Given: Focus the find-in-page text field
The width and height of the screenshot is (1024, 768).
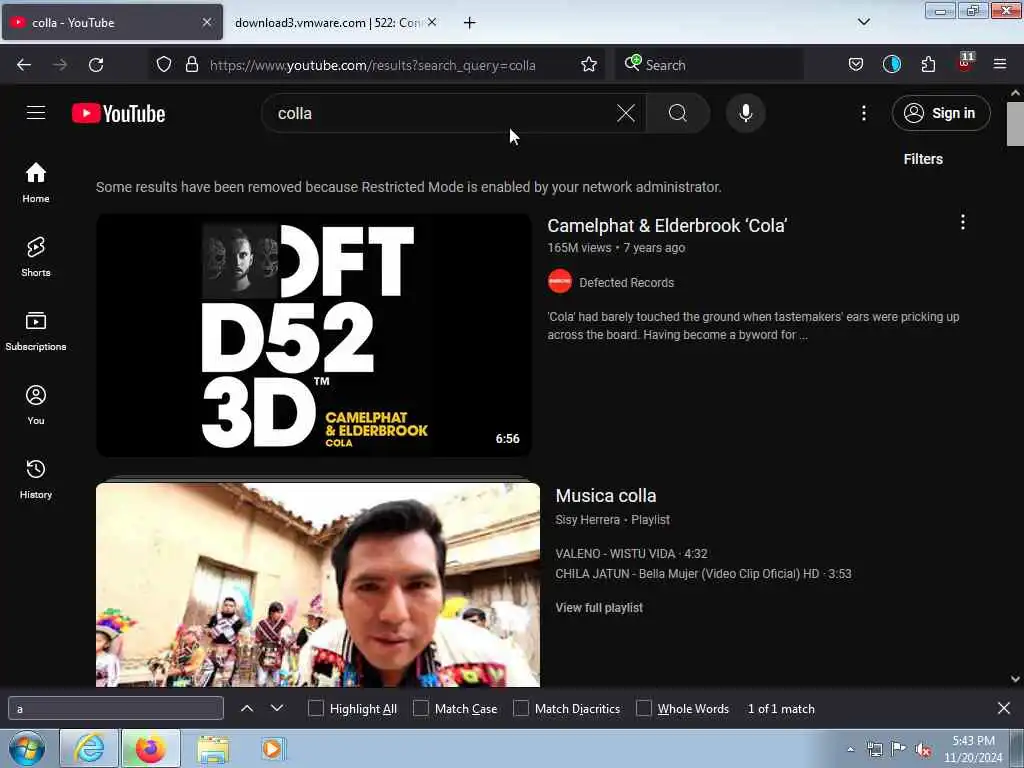Looking at the screenshot, I should [x=116, y=709].
